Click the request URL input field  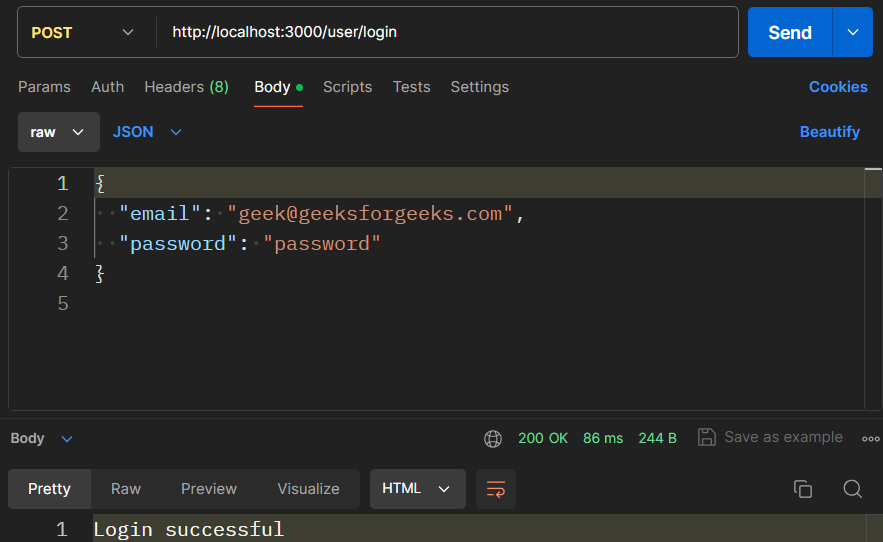[447, 32]
